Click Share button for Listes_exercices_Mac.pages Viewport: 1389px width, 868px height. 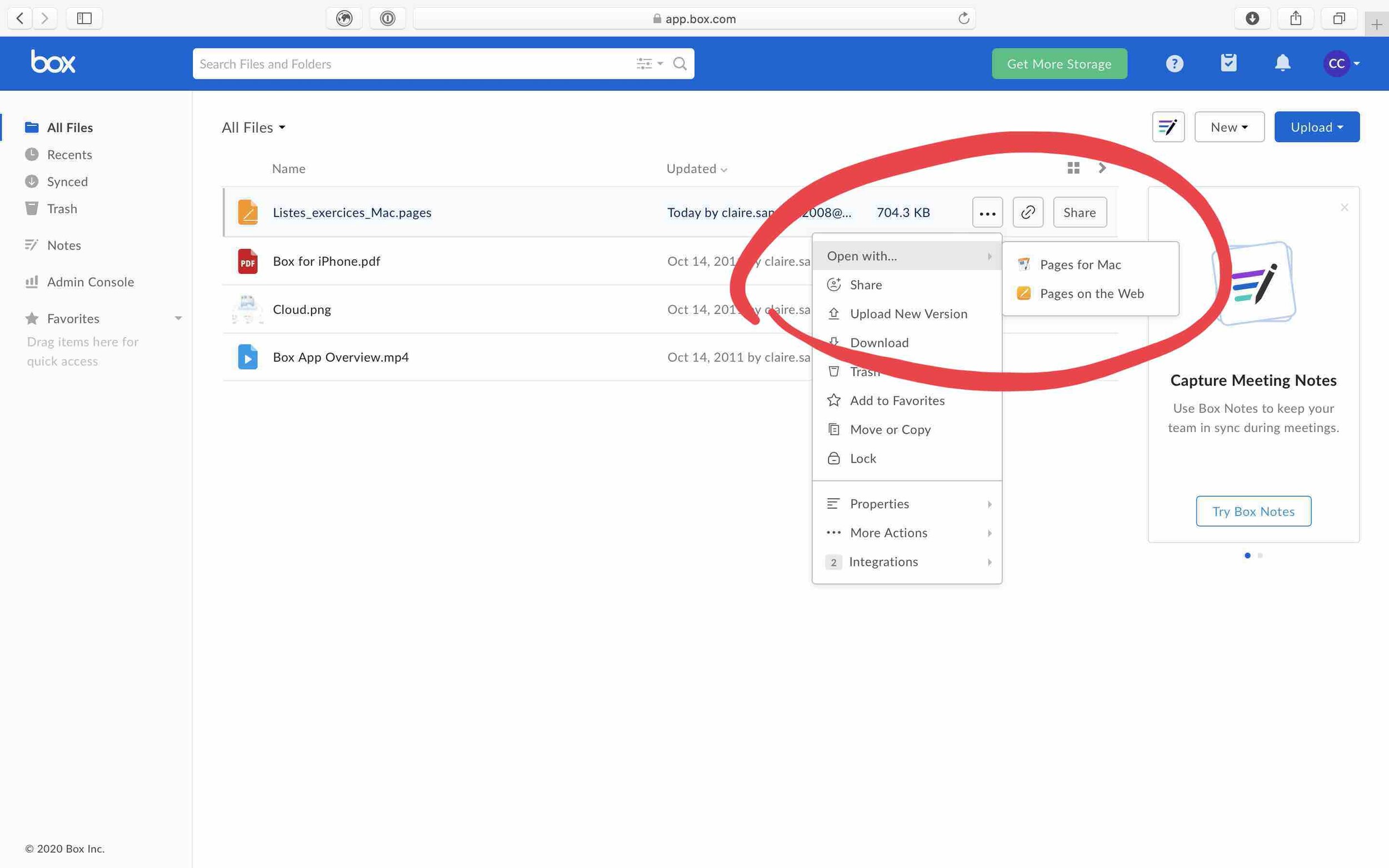click(x=1080, y=212)
